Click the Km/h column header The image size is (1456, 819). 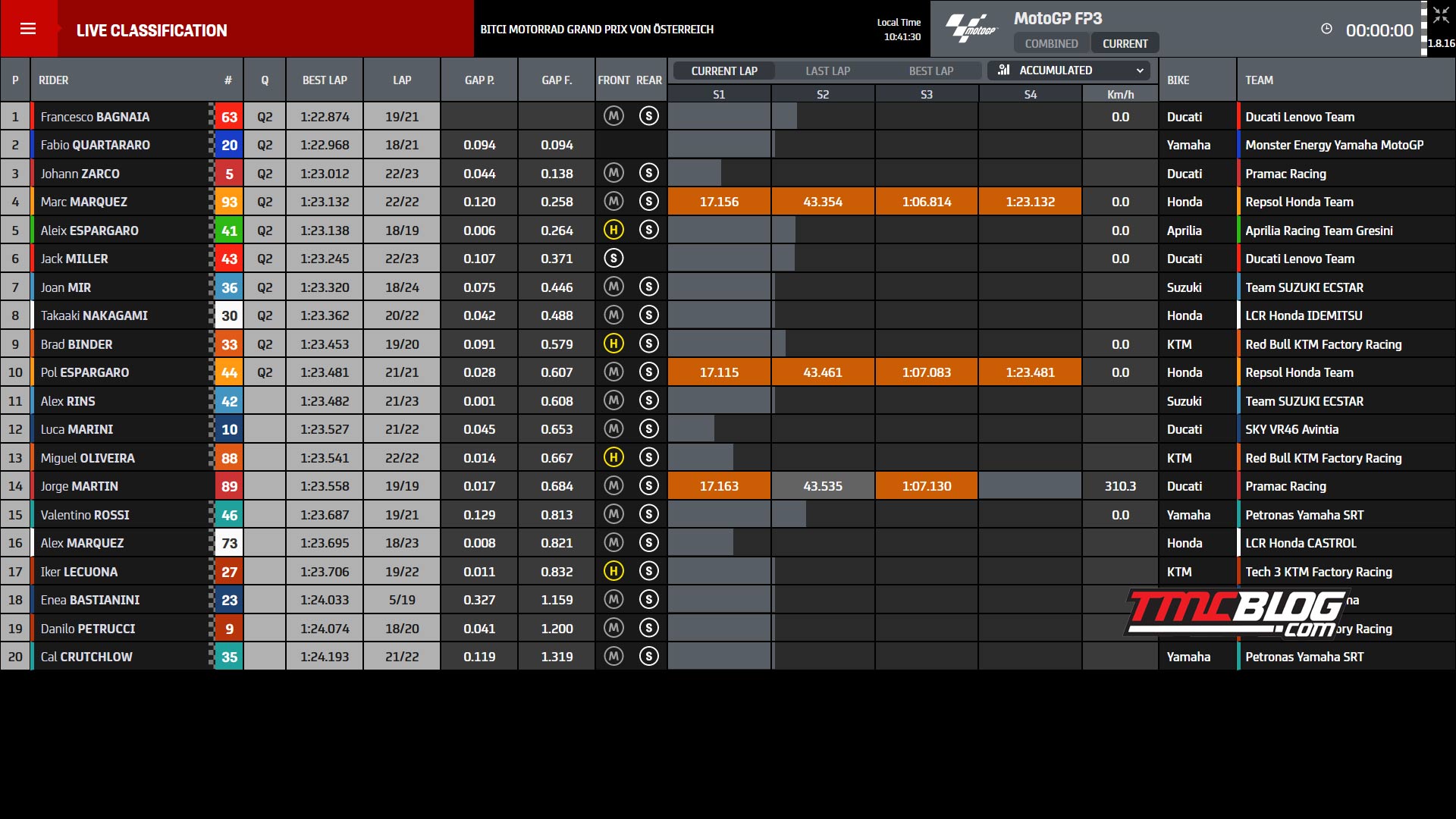[x=1120, y=94]
